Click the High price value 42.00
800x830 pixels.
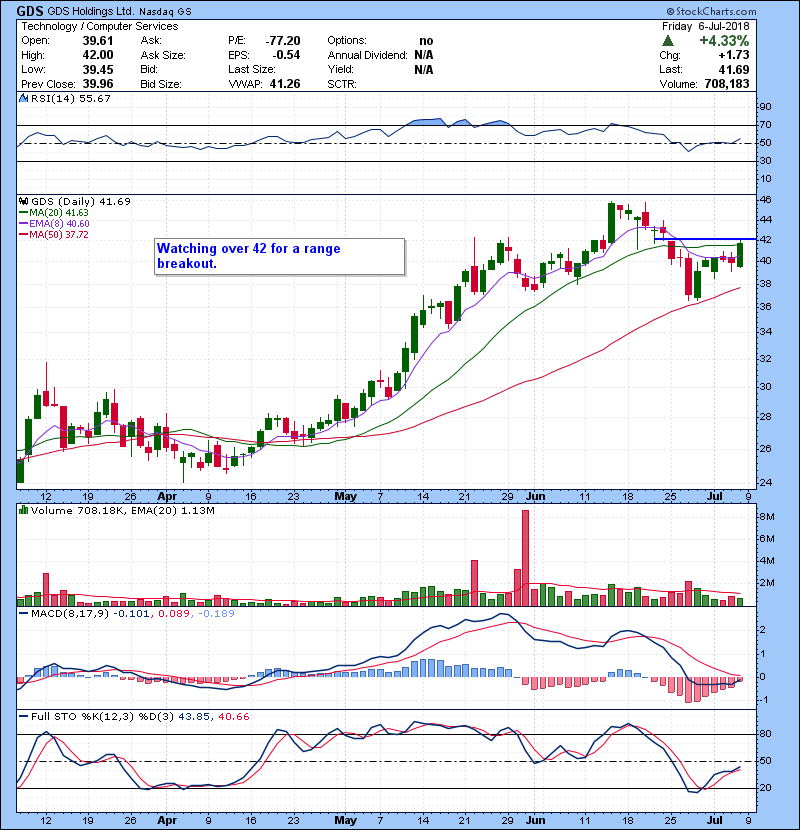point(98,55)
